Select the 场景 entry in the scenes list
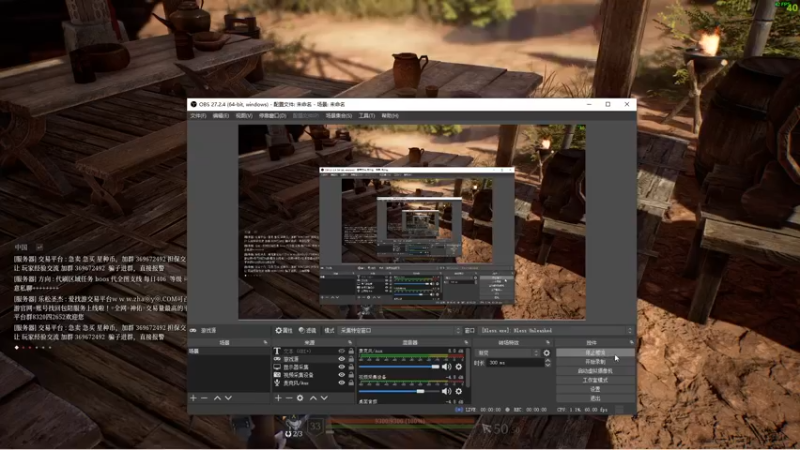The height and width of the screenshot is (450, 800). click(x=229, y=351)
